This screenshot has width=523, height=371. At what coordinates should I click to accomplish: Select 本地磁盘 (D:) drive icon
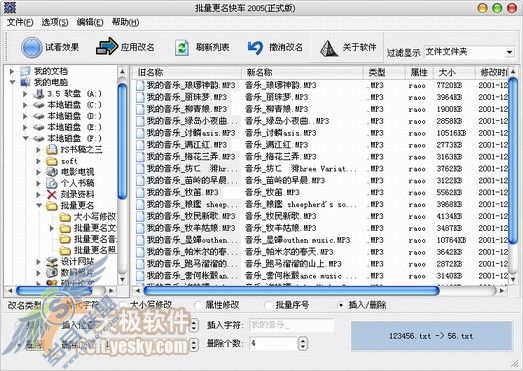pyautogui.click(x=39, y=116)
